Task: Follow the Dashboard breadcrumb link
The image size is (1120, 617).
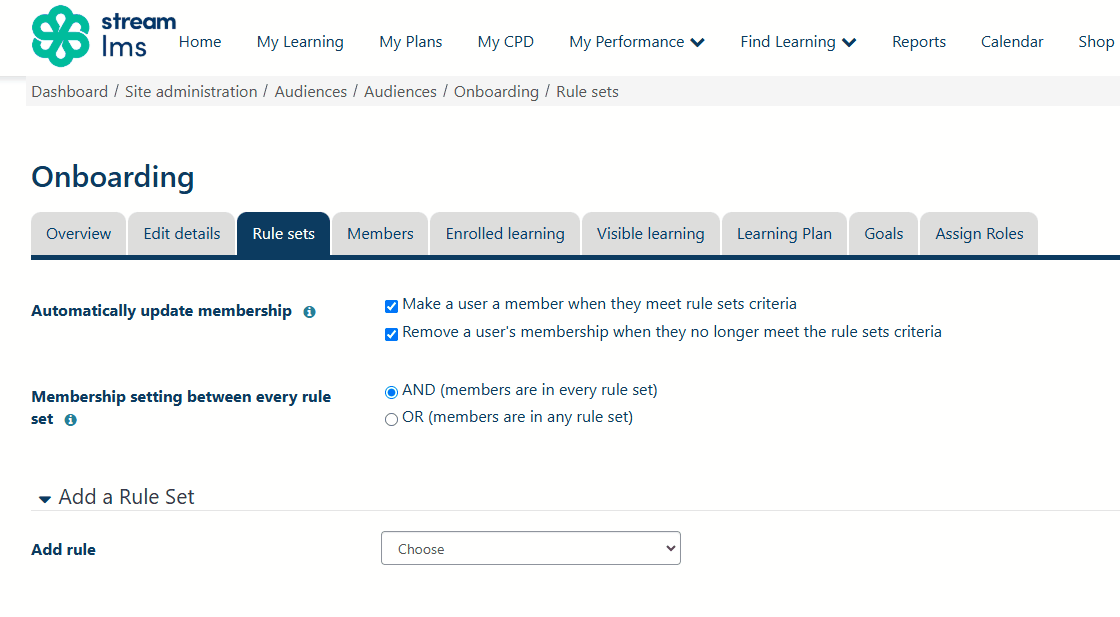Action: [x=69, y=91]
